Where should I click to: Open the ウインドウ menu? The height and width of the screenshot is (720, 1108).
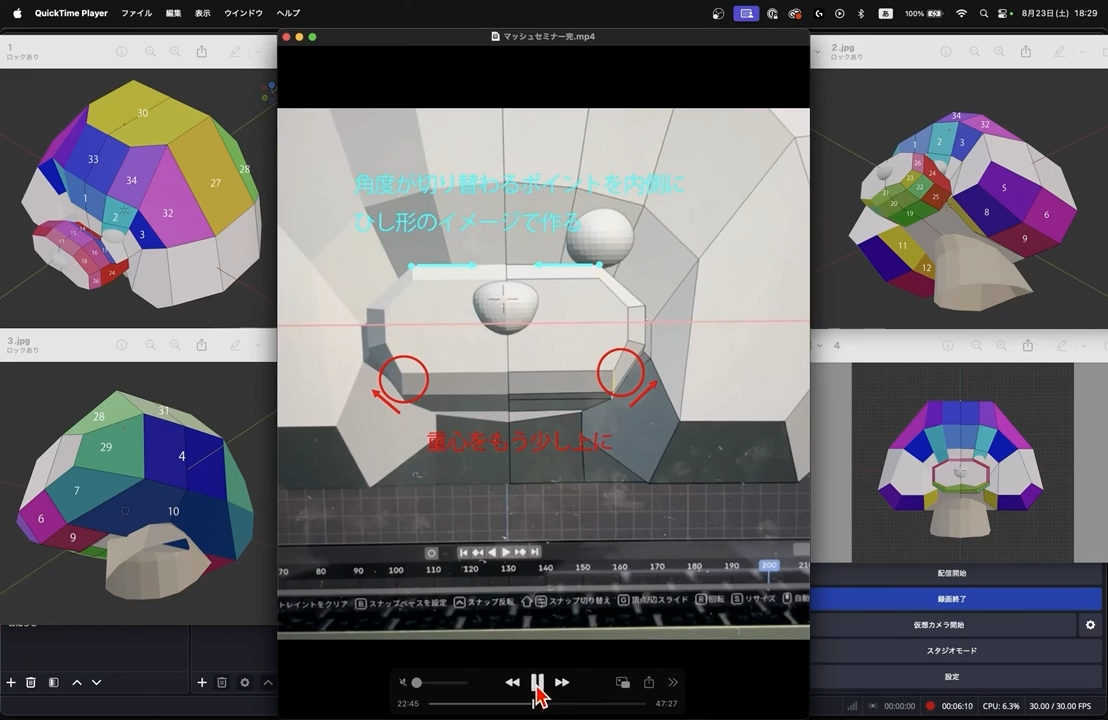click(x=243, y=14)
